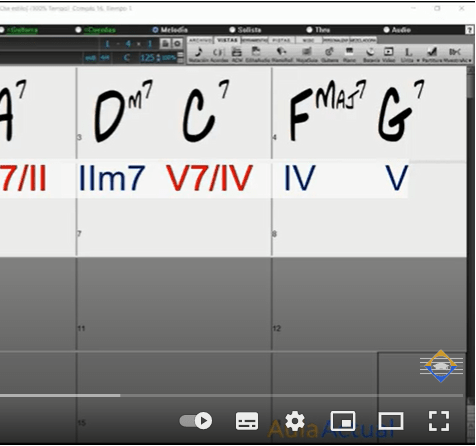The height and width of the screenshot is (446, 476).
Task: Click bar 11 cell in chord sheet
Action: pyautogui.click(x=175, y=304)
